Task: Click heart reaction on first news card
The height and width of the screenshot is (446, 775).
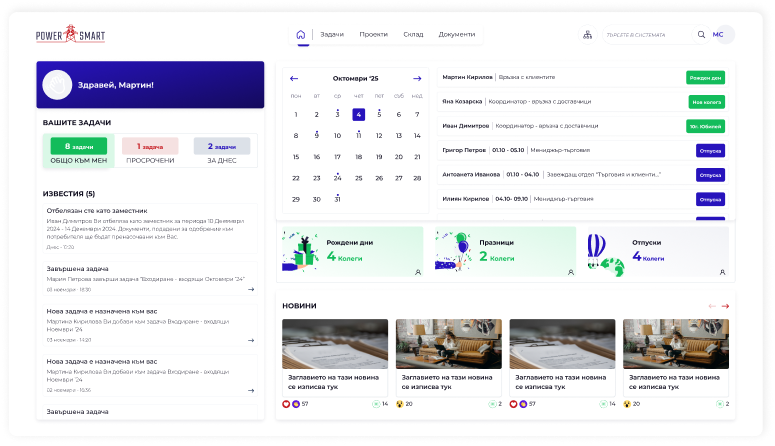Action: (x=286, y=404)
